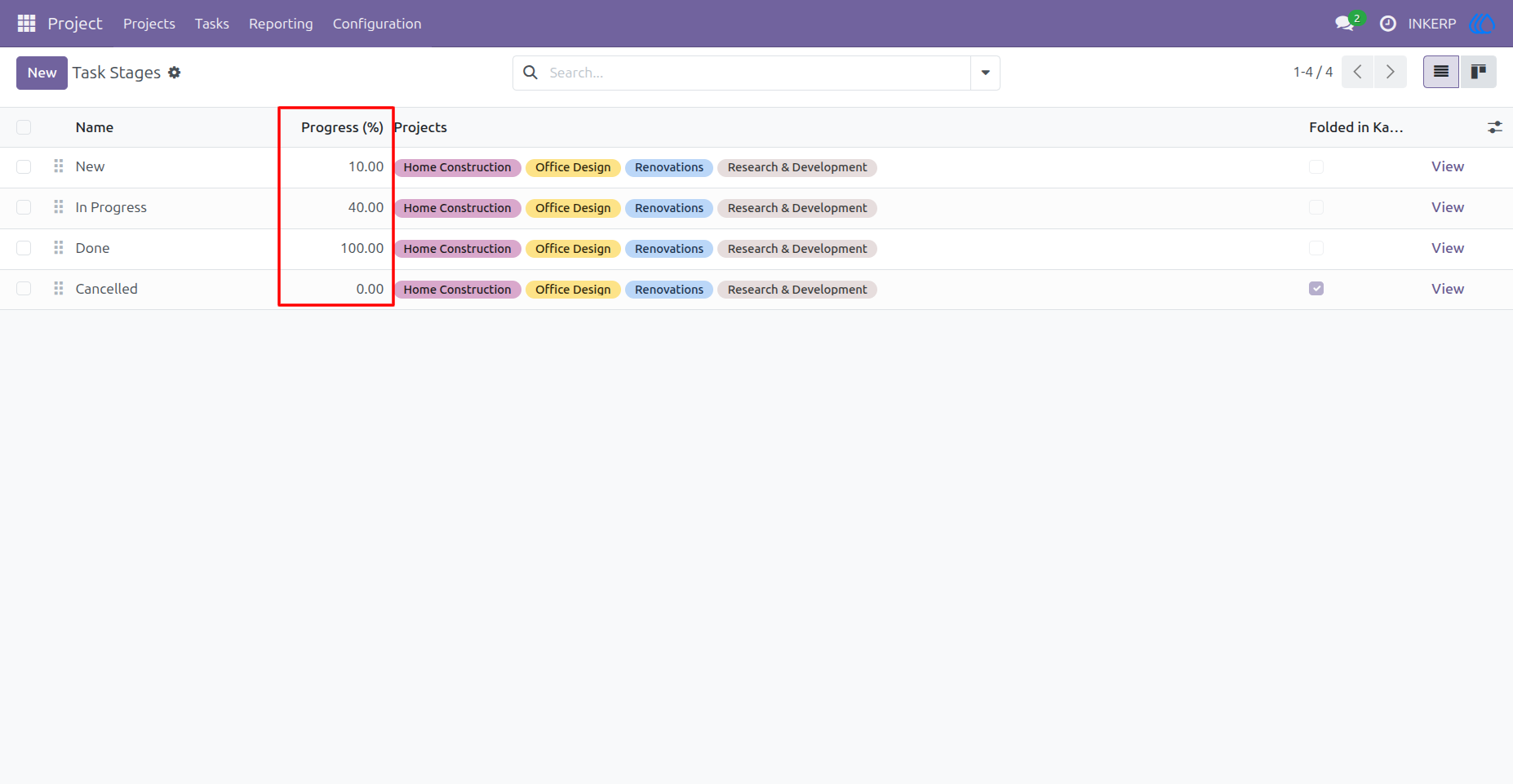Switch to list view
The image size is (1513, 784).
(x=1441, y=72)
